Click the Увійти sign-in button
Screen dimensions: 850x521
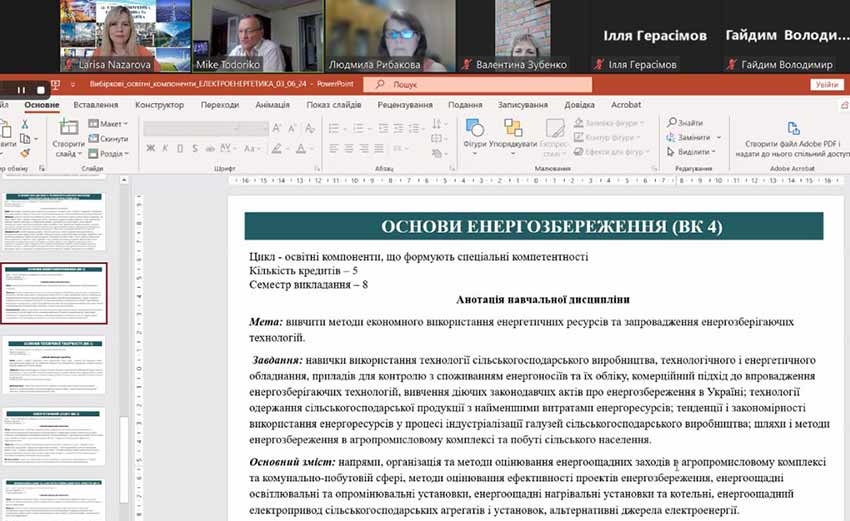click(826, 85)
